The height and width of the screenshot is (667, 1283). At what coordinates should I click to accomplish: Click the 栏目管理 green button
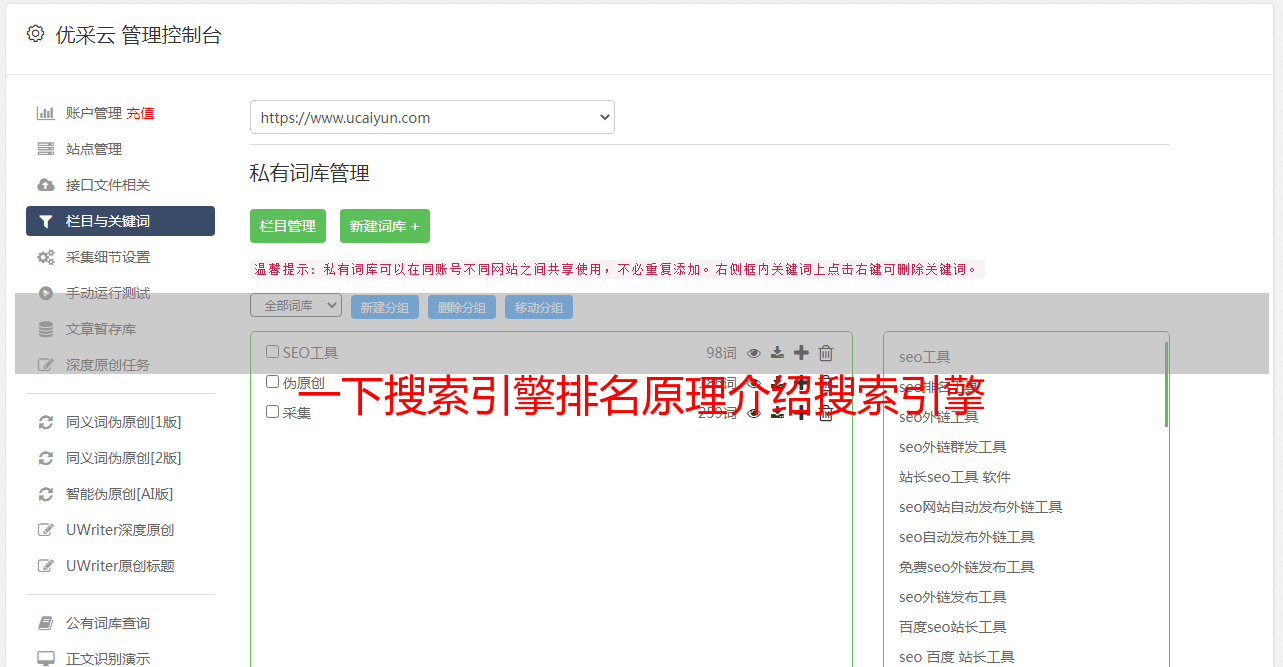pyautogui.click(x=288, y=226)
